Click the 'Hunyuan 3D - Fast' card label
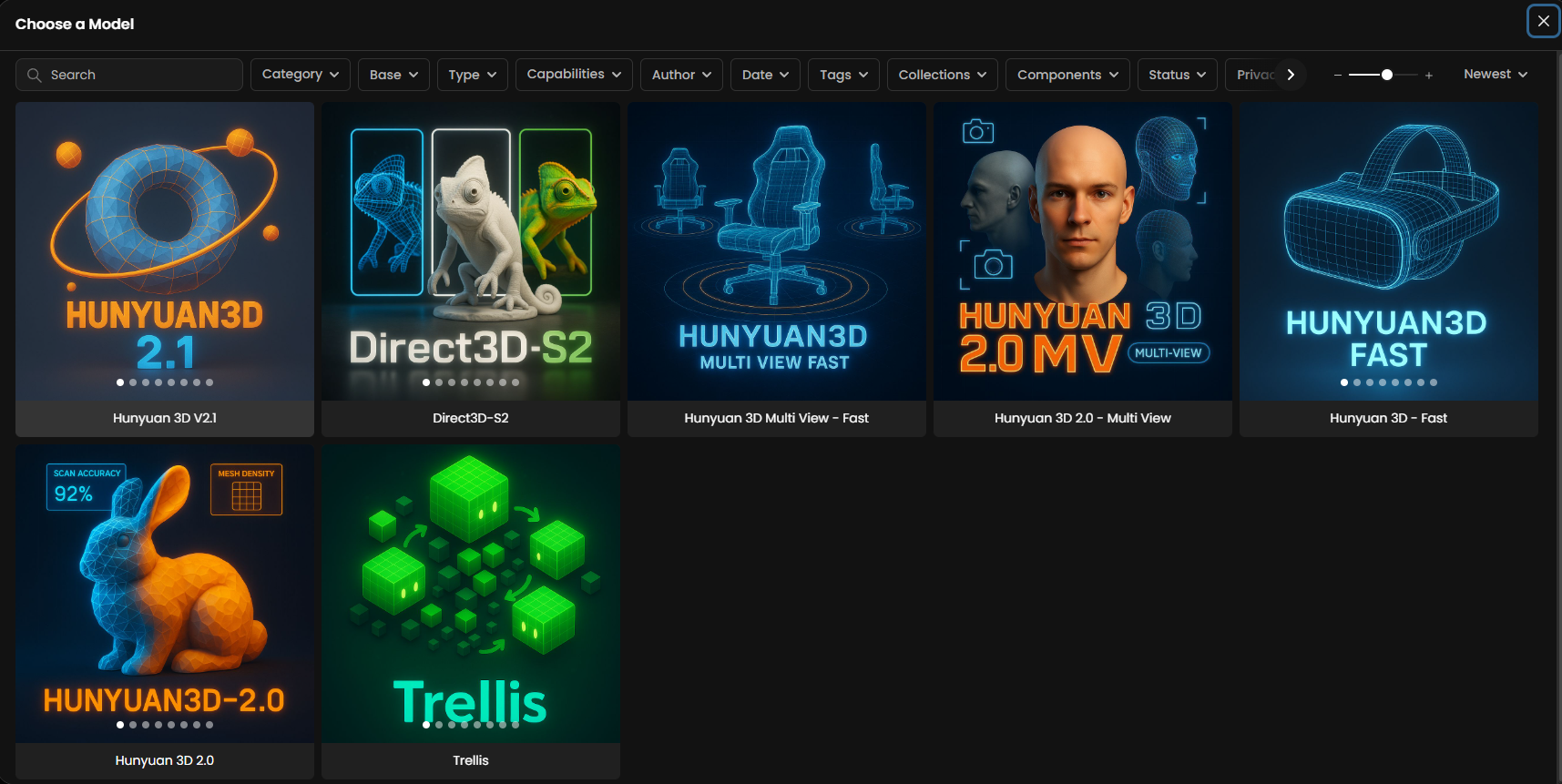 click(1389, 418)
